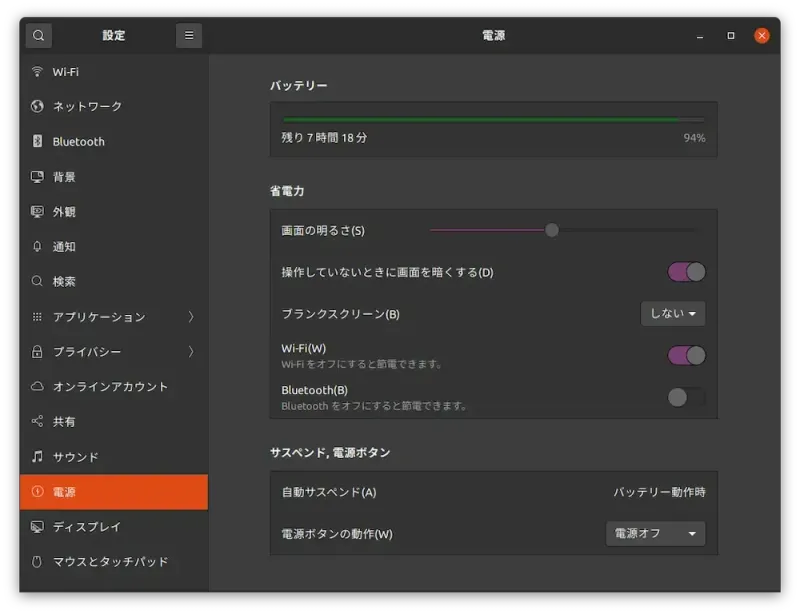The image size is (800, 614).
Task: Open the search icon in Settings
Action: click(38, 35)
